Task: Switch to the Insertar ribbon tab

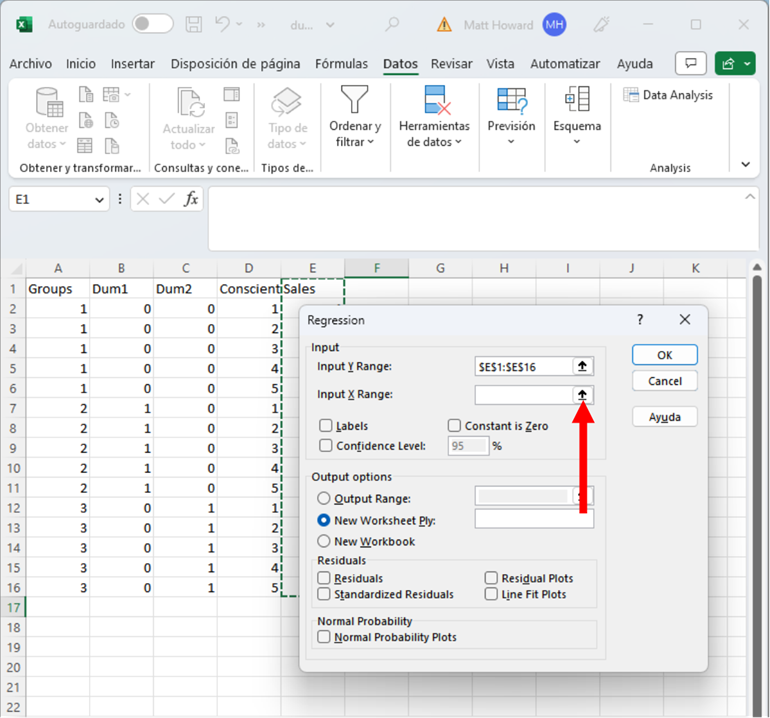Action: coord(133,64)
